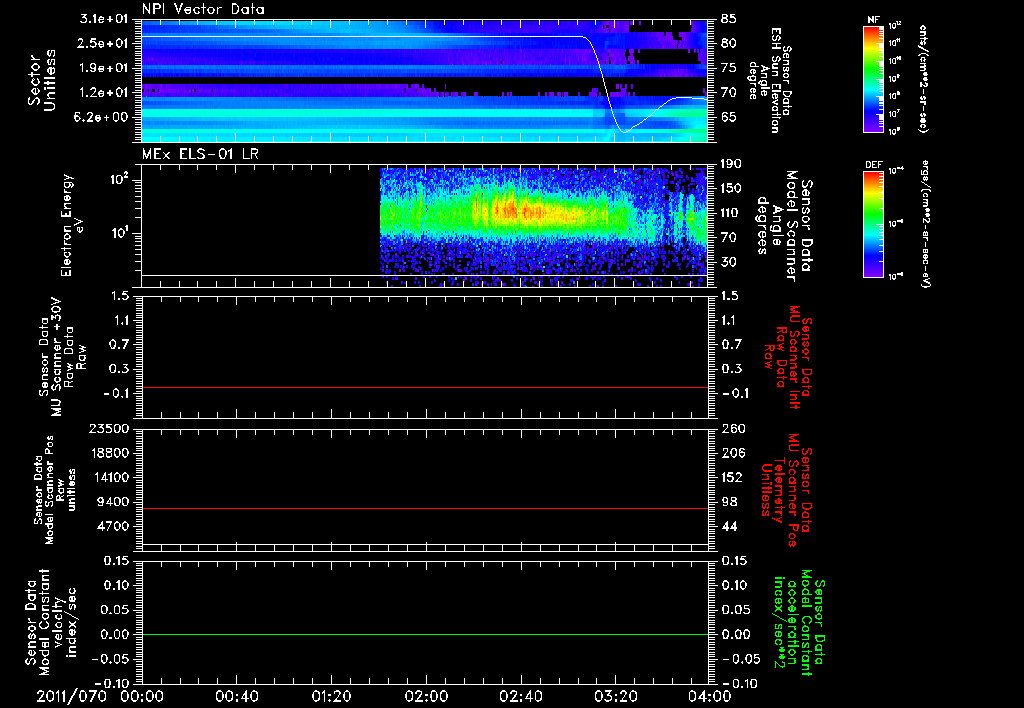Click the 00:40 time tick label
The height and width of the screenshot is (708, 1024).
coord(236,695)
